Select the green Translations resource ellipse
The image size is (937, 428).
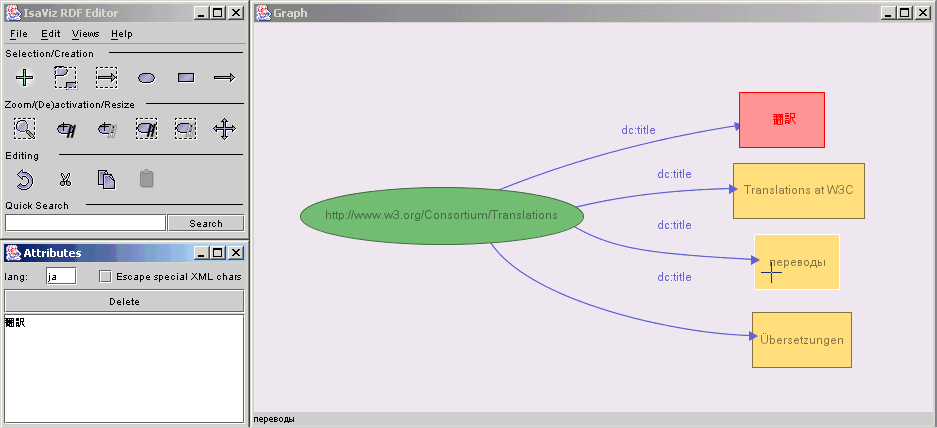441,216
